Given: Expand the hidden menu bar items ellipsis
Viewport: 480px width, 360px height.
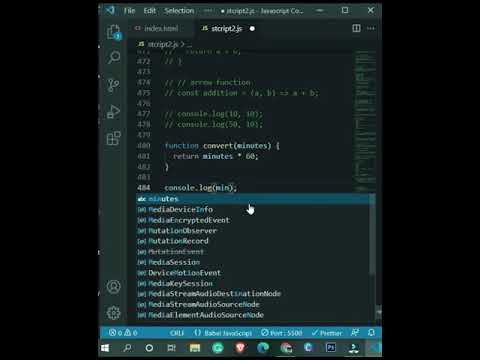Looking at the screenshot, I should click(208, 11).
